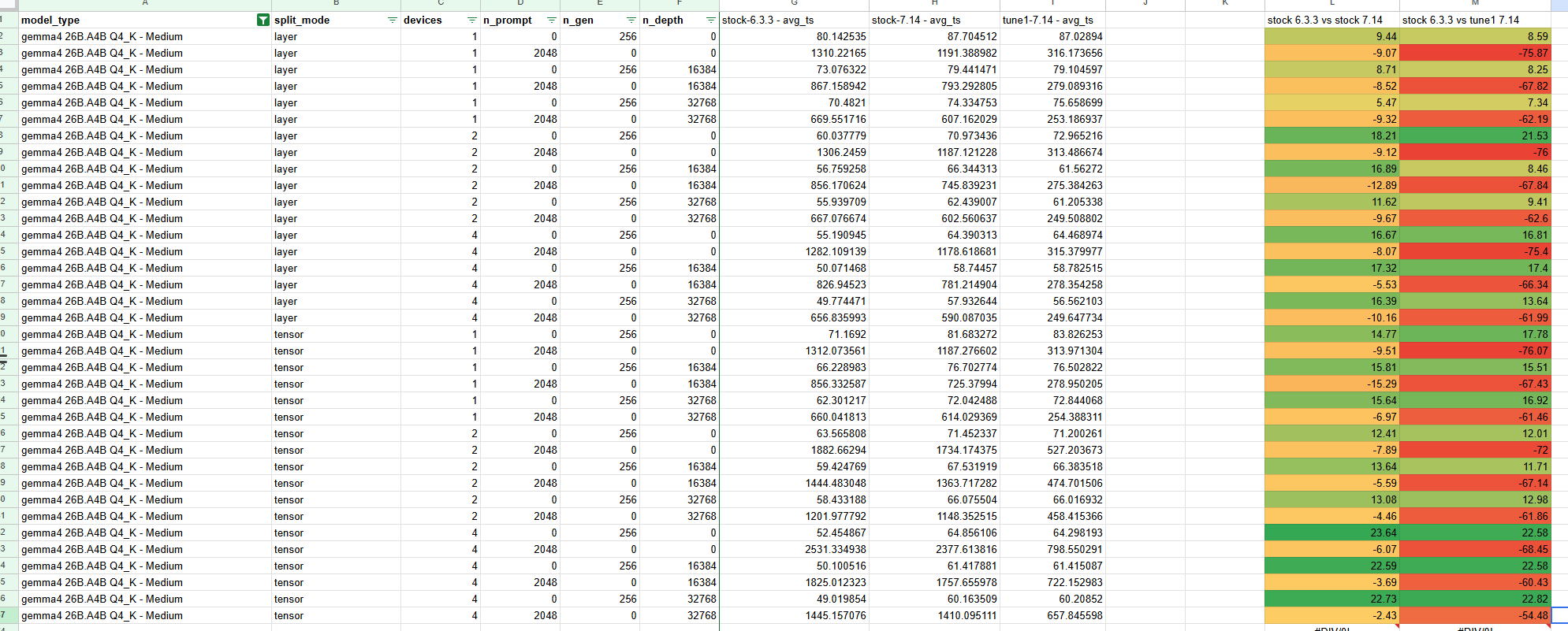Select the colored cell showing 8.59
1568x631 pixels.
[x=1475, y=36]
